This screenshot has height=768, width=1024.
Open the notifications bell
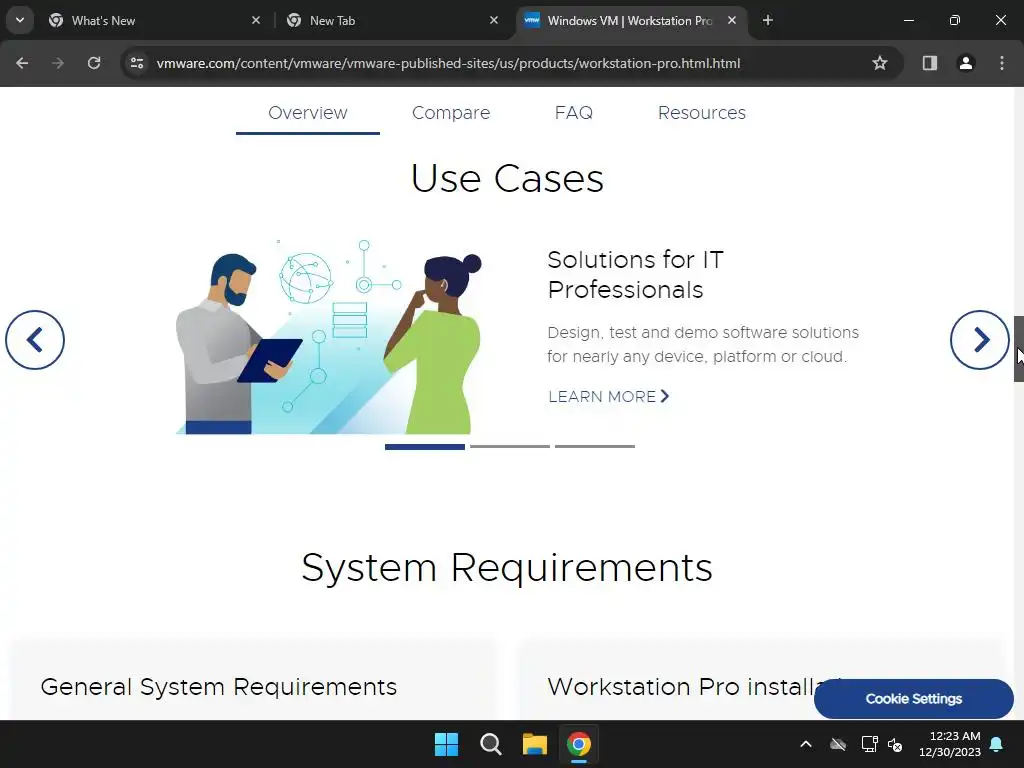997,744
